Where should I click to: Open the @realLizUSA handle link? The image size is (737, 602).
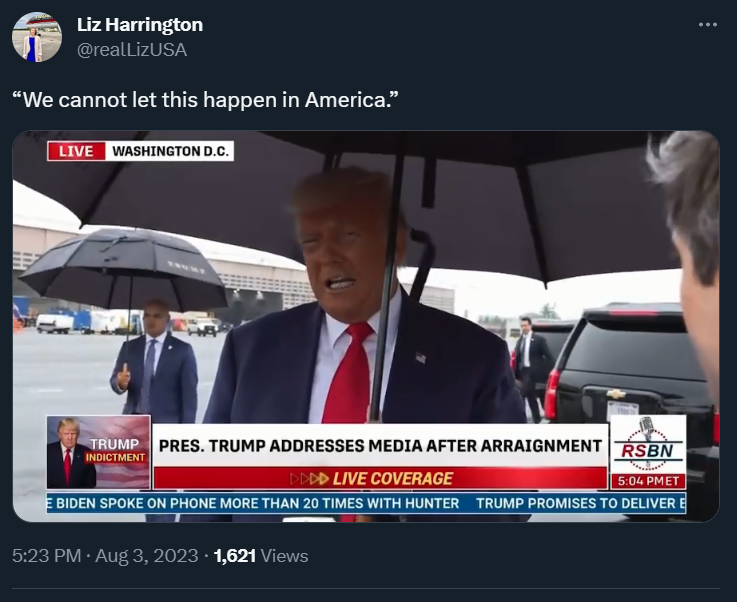pos(132,50)
